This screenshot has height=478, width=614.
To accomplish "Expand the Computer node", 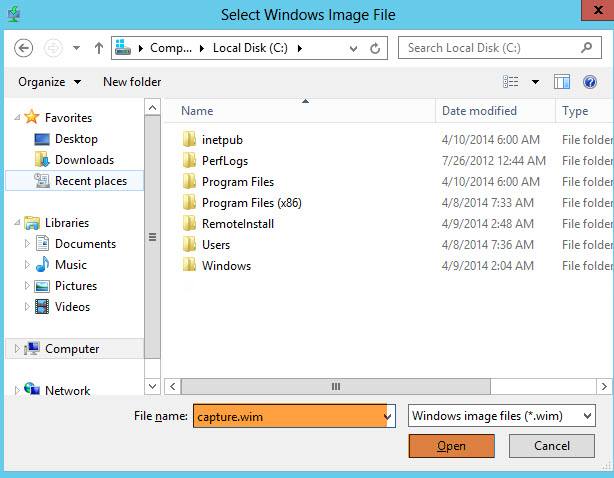I will pos(17,348).
